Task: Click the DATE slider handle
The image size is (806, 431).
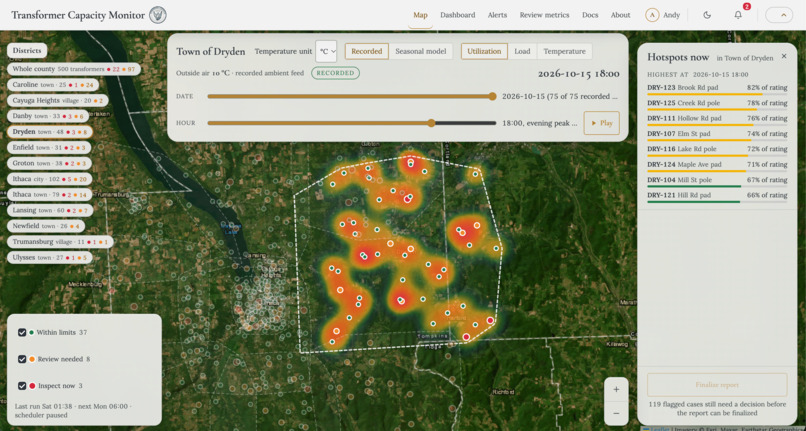Action: (492, 96)
